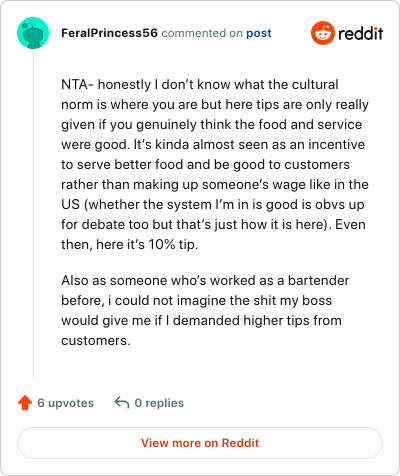
Task: Click the 'commented on' text
Action: pyautogui.click(x=202, y=33)
